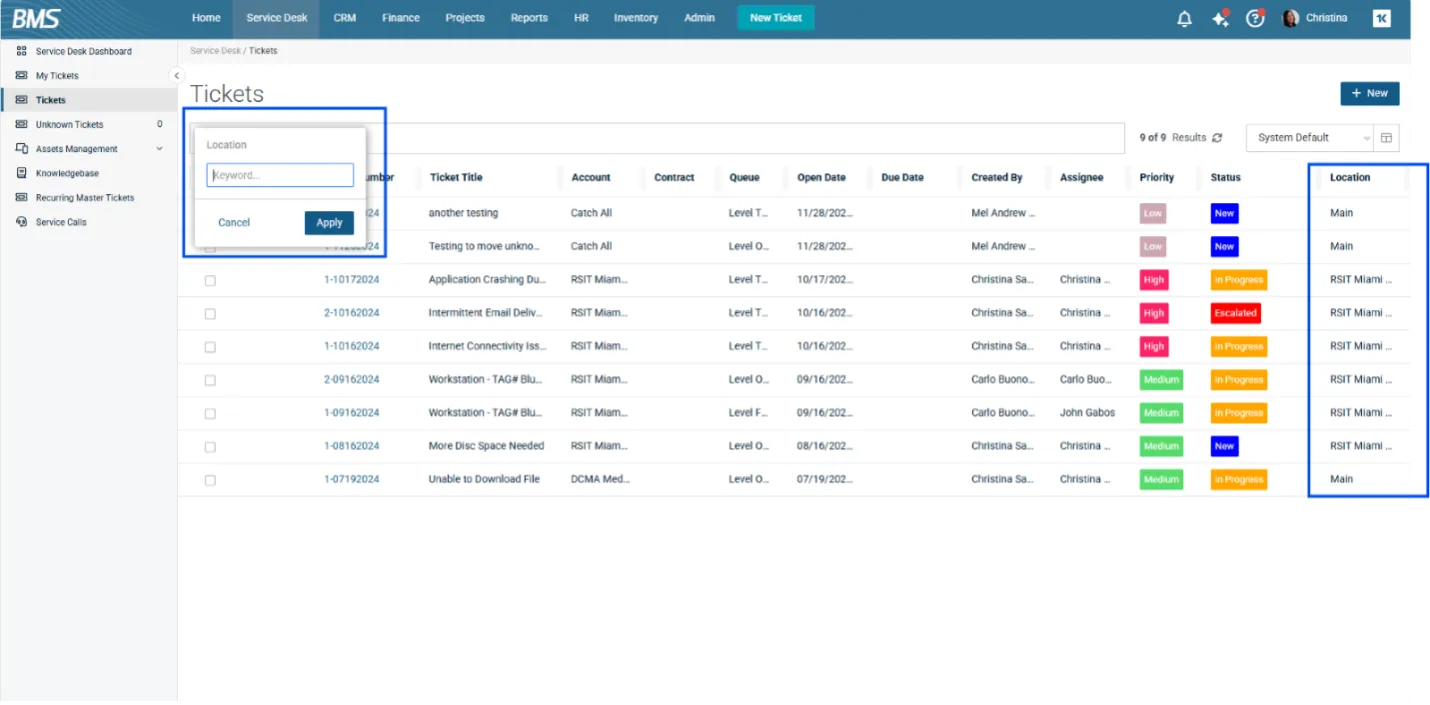This screenshot has height=705, width=1430.
Task: Expand the Assets Management sidebar section
Action: click(x=159, y=149)
